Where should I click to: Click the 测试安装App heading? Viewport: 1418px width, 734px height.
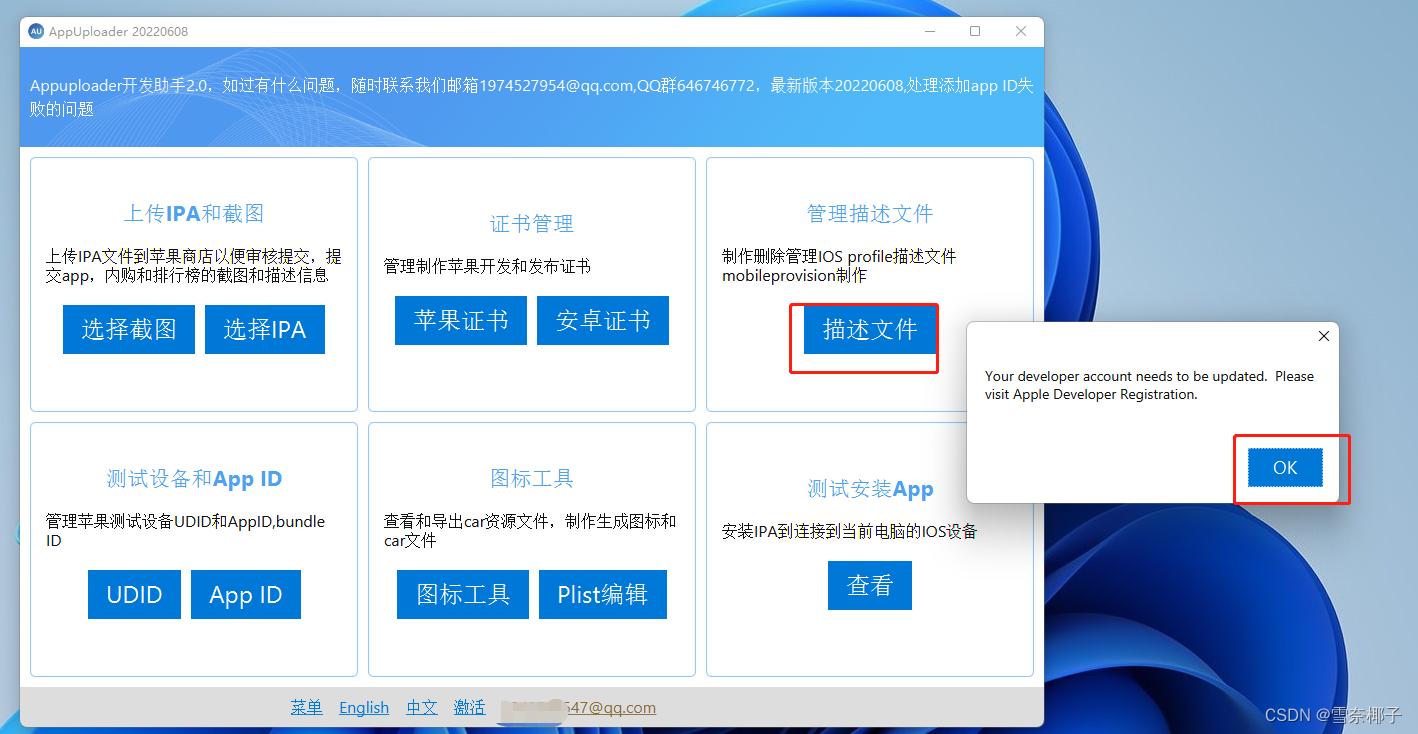tap(870, 489)
